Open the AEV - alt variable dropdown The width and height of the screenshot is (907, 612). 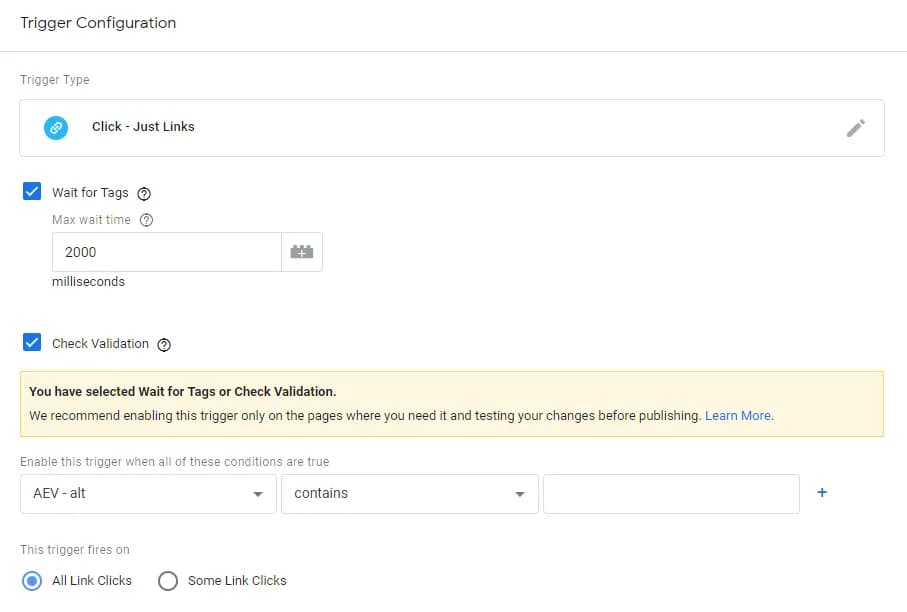[x=148, y=494]
